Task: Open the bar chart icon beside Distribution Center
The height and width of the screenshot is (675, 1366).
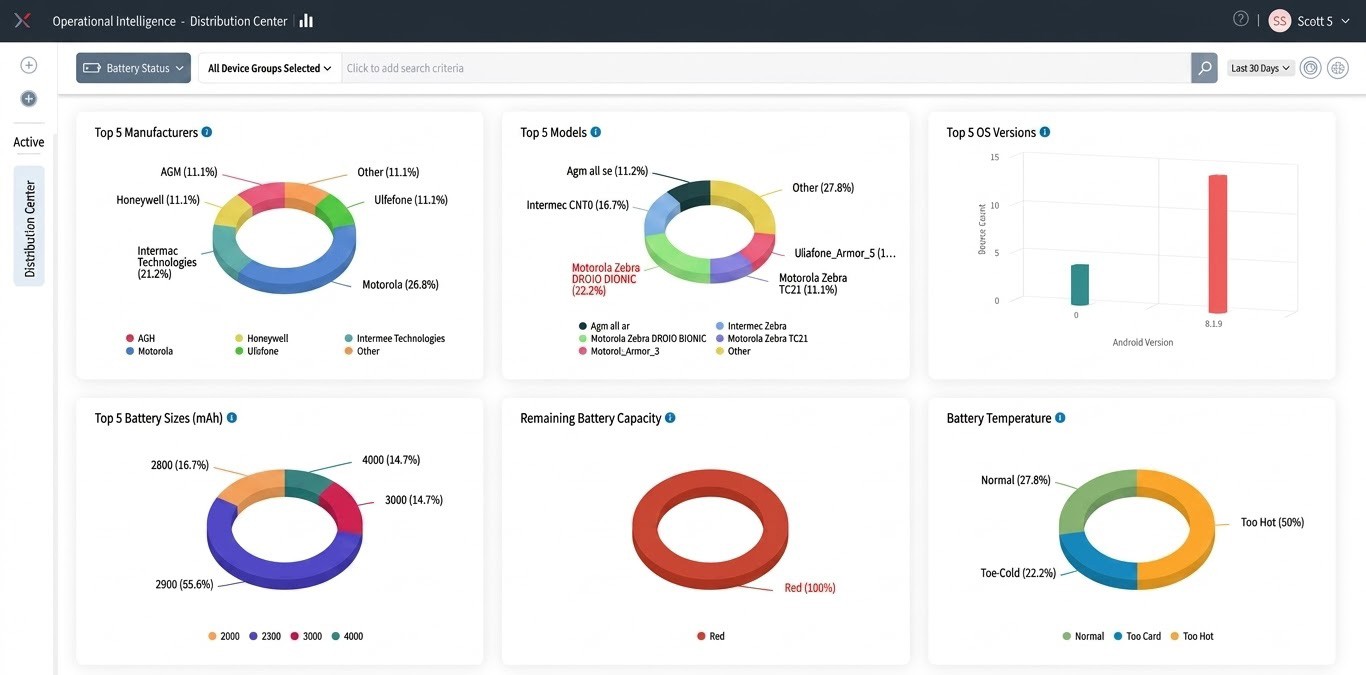Action: coord(306,21)
